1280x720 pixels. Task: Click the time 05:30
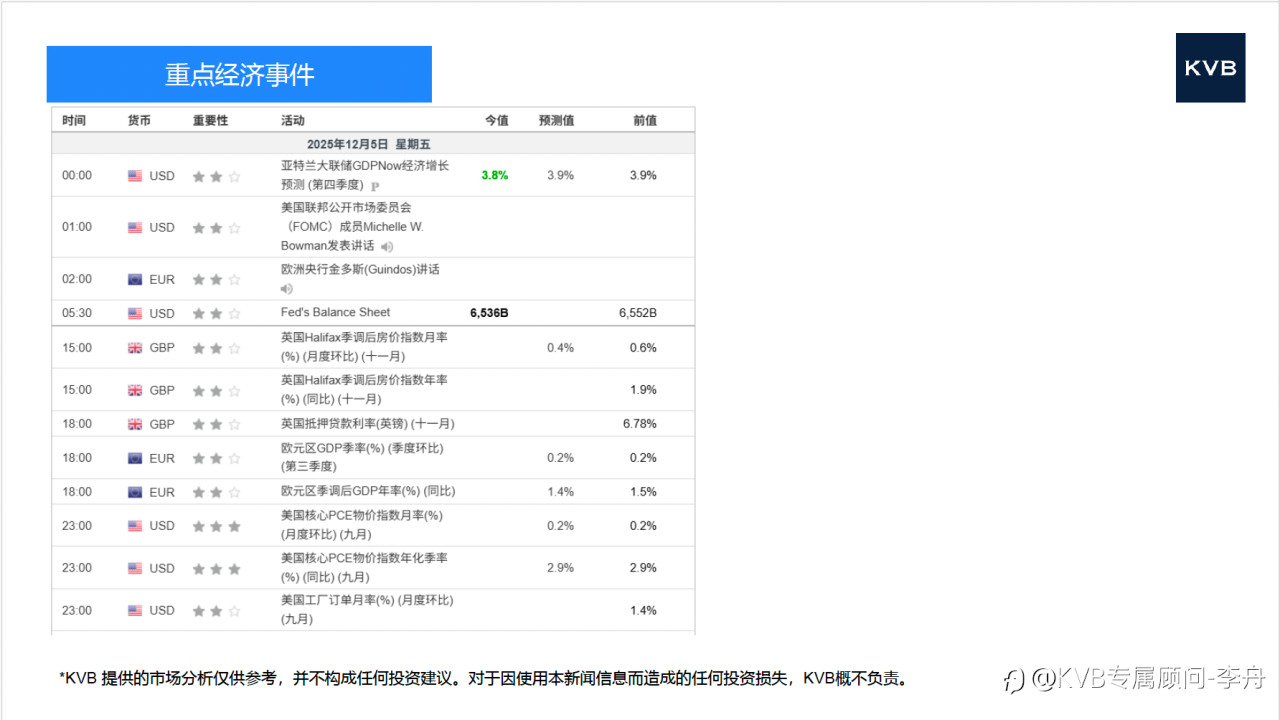(x=77, y=313)
